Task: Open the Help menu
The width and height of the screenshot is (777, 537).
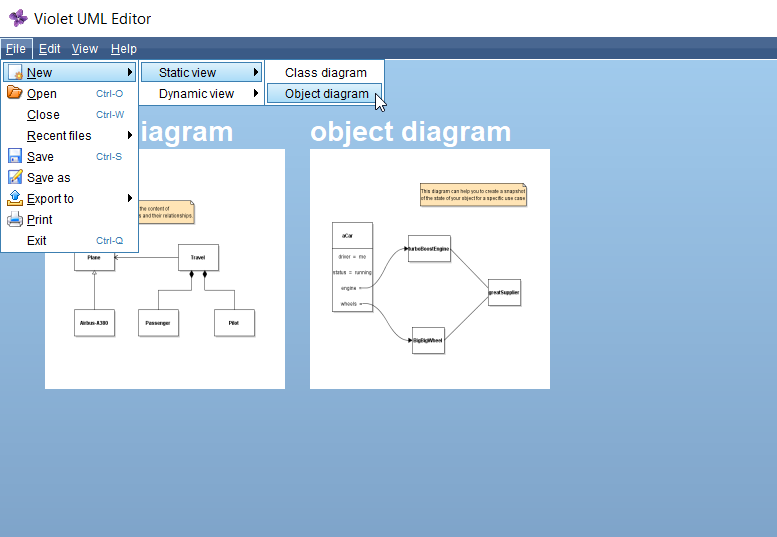Action: coord(124,49)
